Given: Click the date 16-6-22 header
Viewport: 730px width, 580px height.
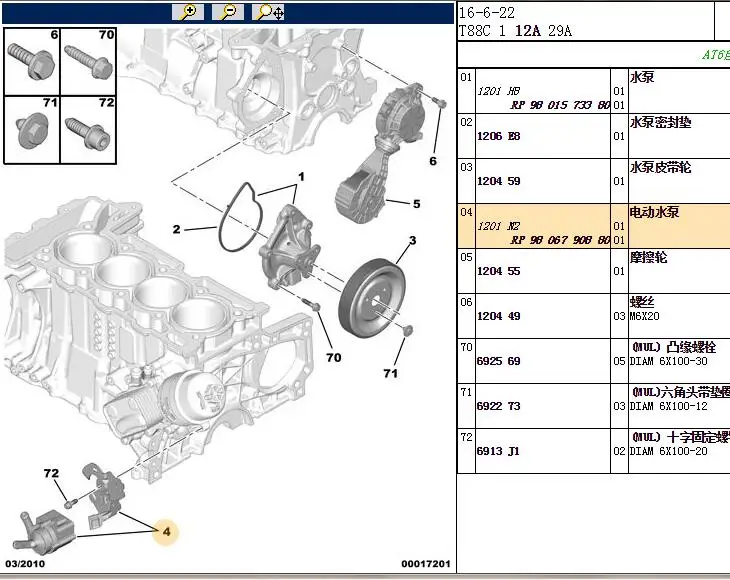Looking at the screenshot, I should (x=487, y=13).
